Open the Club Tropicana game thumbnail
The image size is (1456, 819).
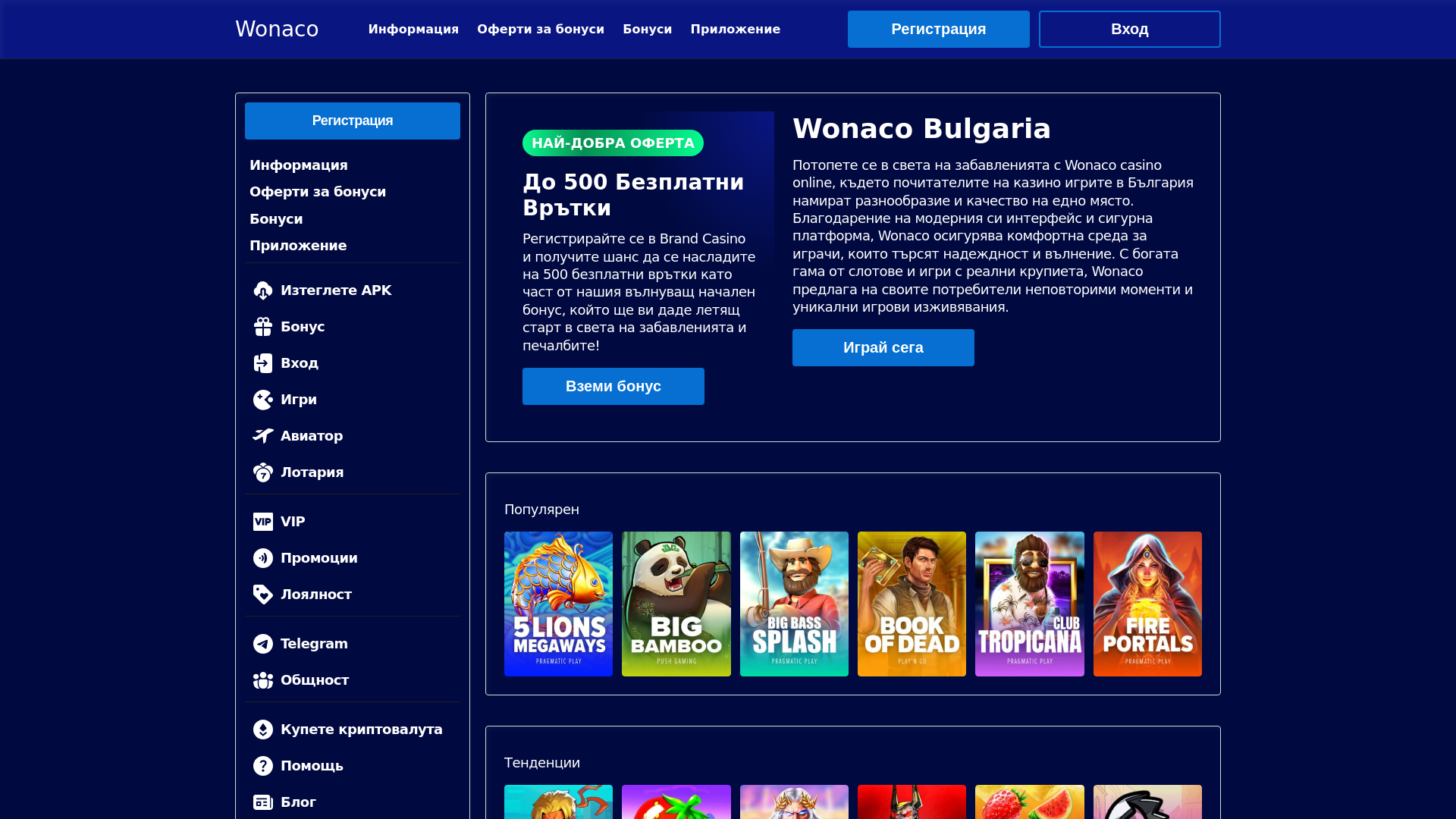[x=1030, y=604]
